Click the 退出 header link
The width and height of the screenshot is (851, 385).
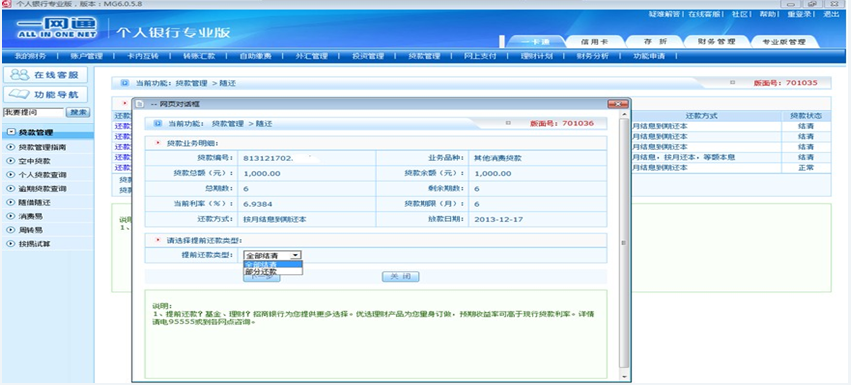(831, 14)
